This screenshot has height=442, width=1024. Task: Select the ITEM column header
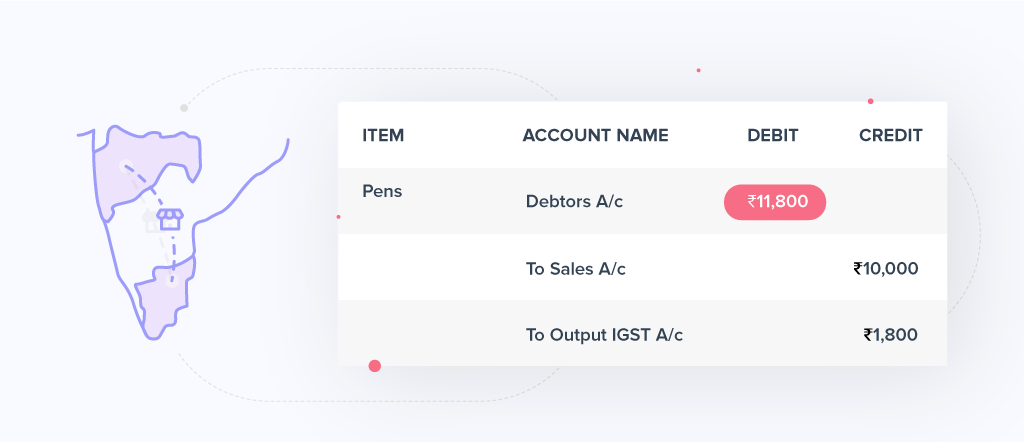pos(383,135)
